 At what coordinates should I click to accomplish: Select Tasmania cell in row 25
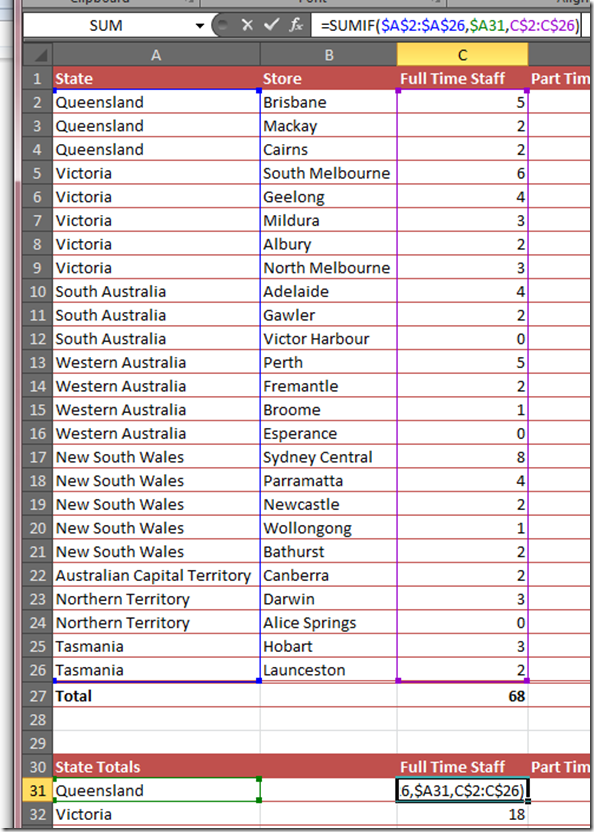click(x=157, y=646)
